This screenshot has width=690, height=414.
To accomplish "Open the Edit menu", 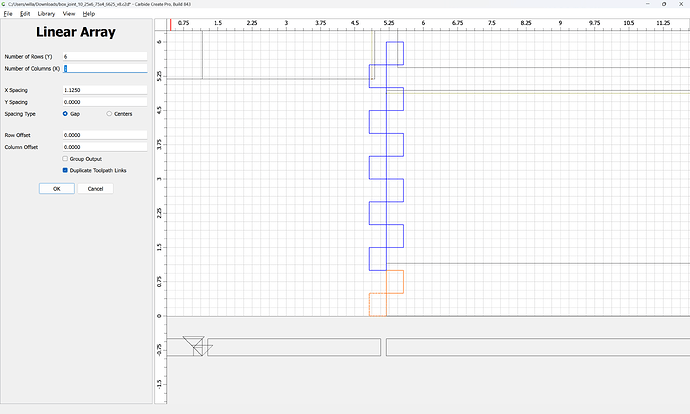I will coord(25,14).
